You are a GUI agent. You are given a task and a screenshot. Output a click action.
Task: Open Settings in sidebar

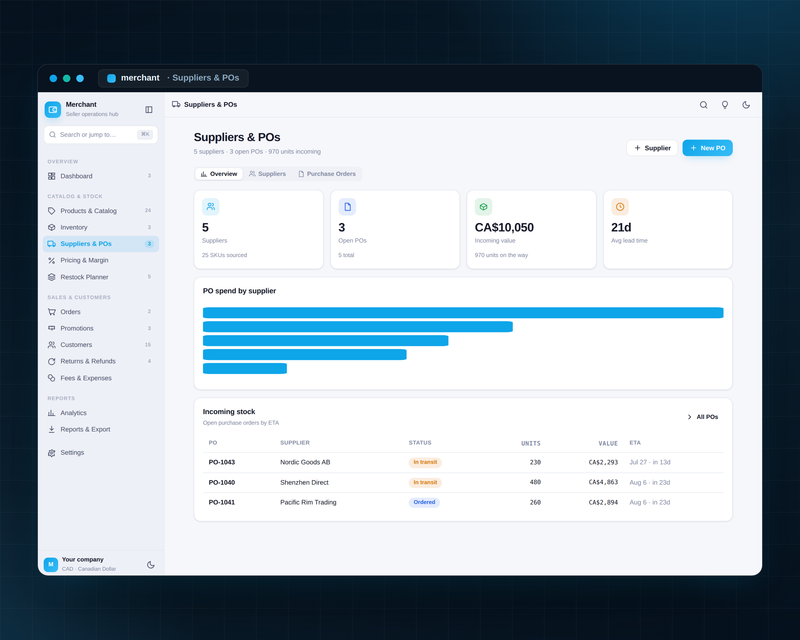tap(101, 453)
